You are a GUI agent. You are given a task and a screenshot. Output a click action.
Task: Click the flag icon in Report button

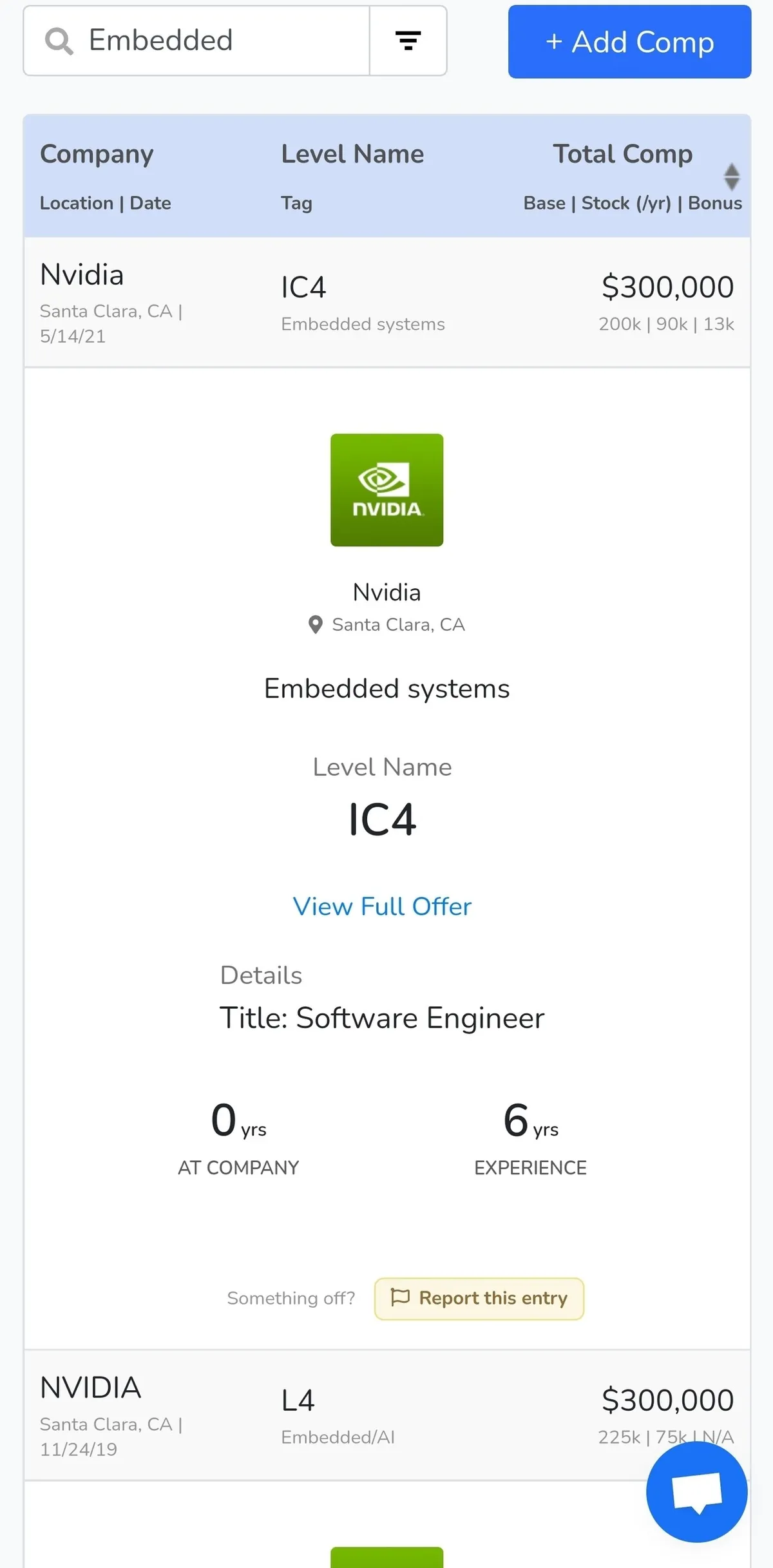coord(401,1297)
